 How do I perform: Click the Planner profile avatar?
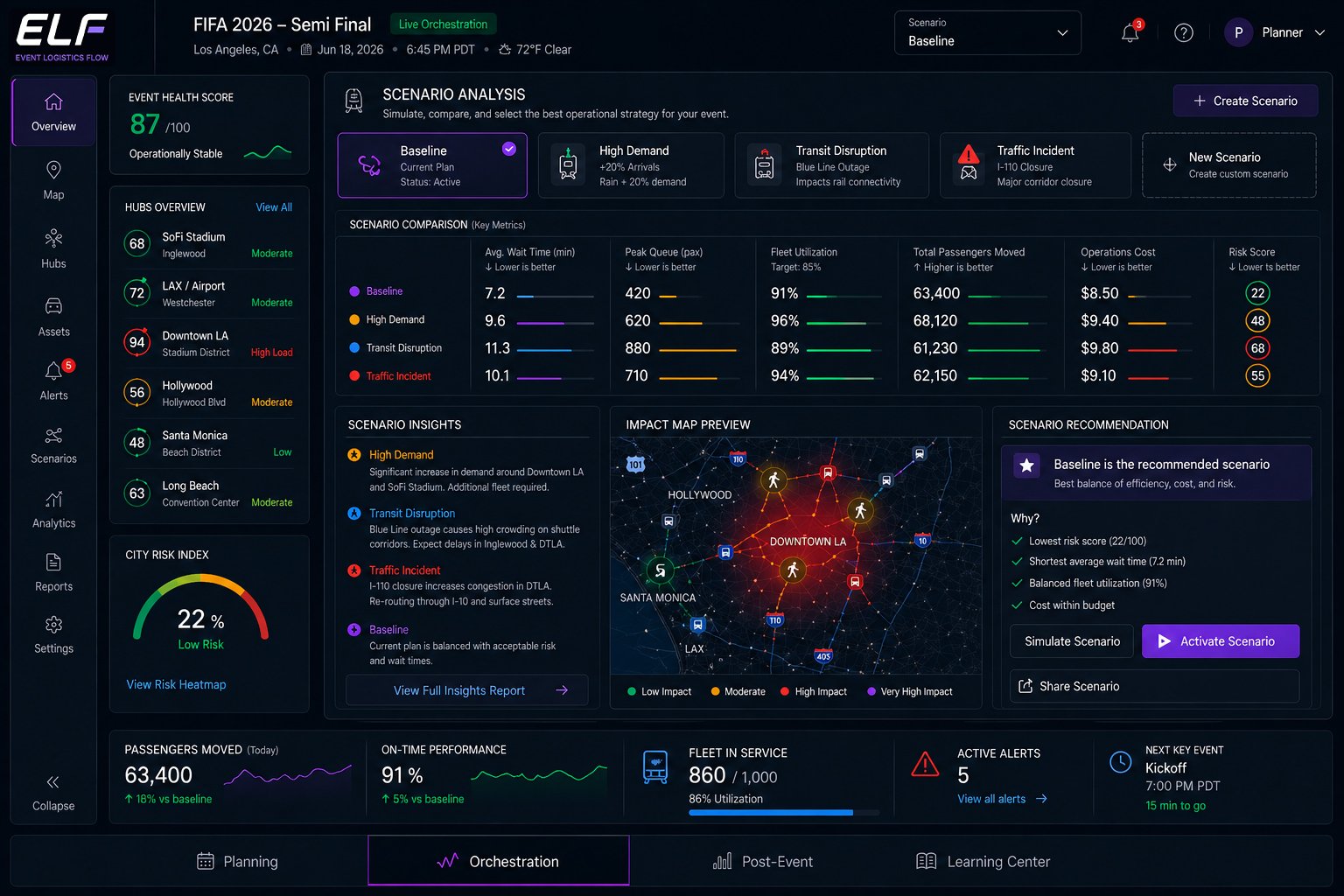tap(1238, 33)
